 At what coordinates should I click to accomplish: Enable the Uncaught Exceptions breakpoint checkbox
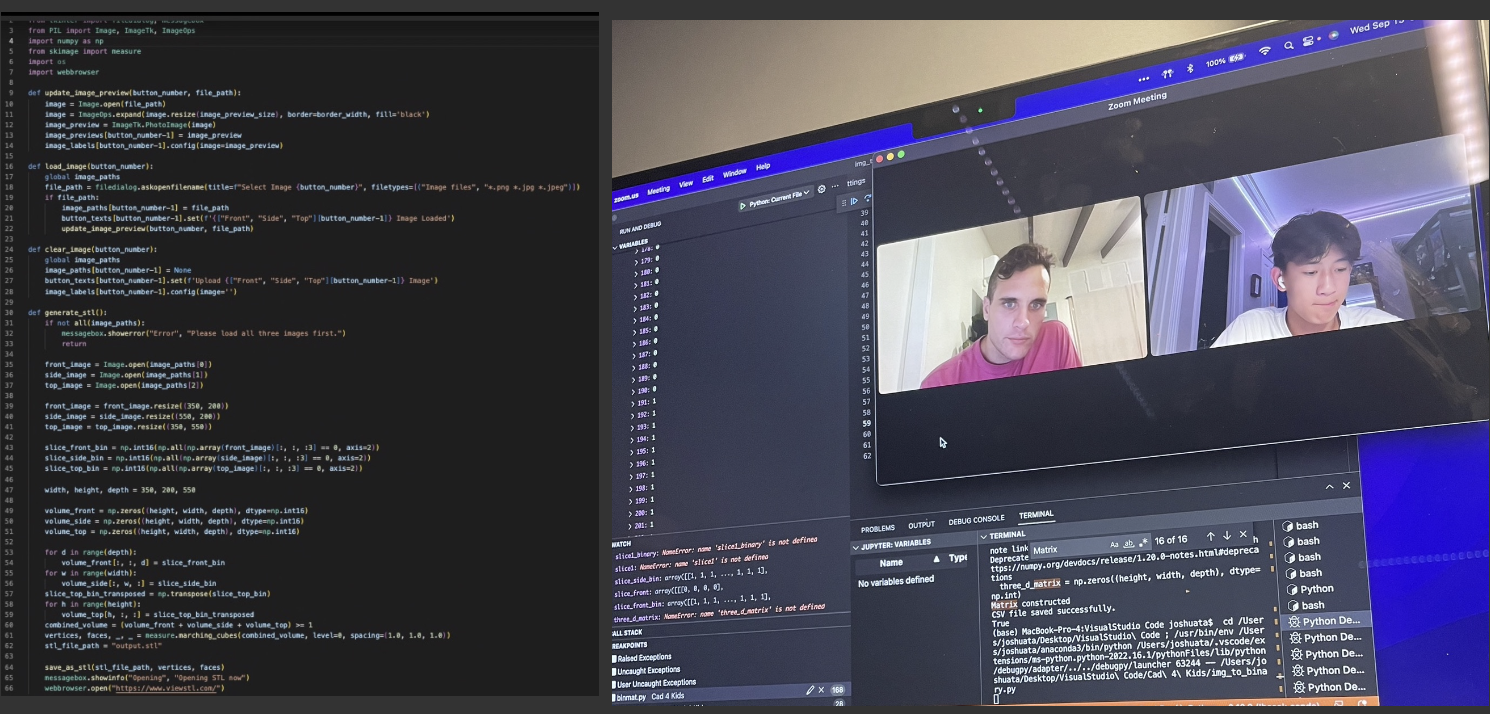point(616,670)
